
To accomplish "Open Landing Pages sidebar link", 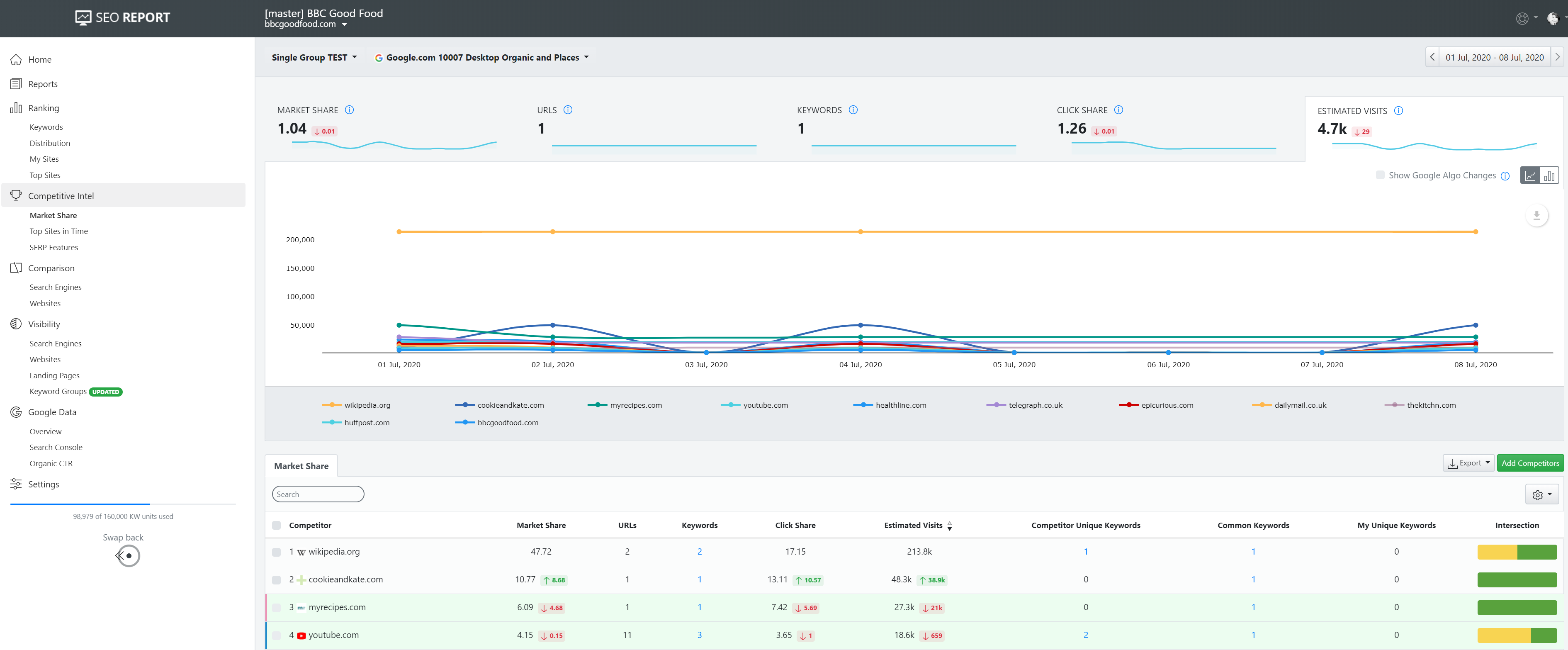I will pos(54,375).
